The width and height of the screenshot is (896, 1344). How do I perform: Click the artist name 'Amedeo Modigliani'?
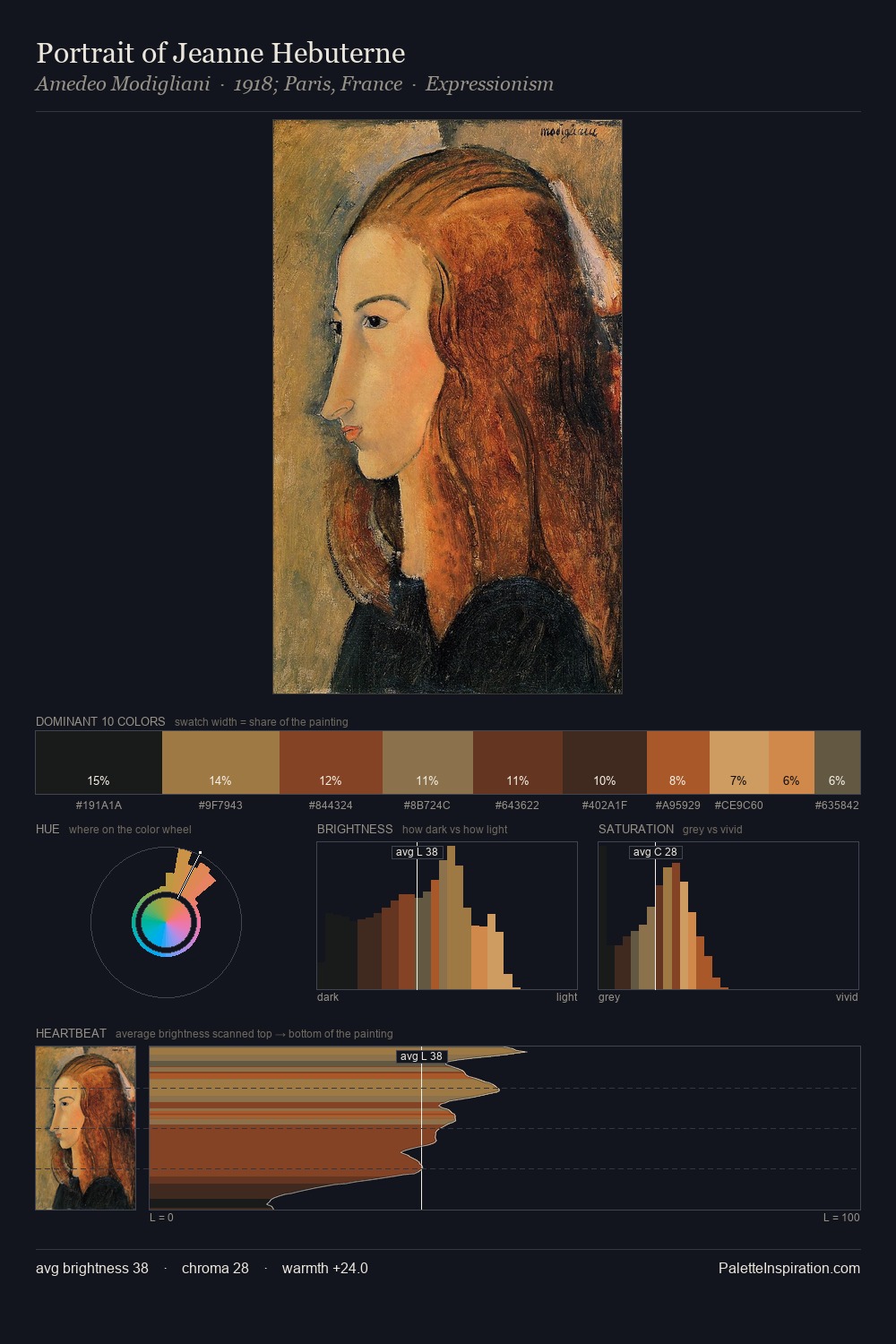point(123,84)
